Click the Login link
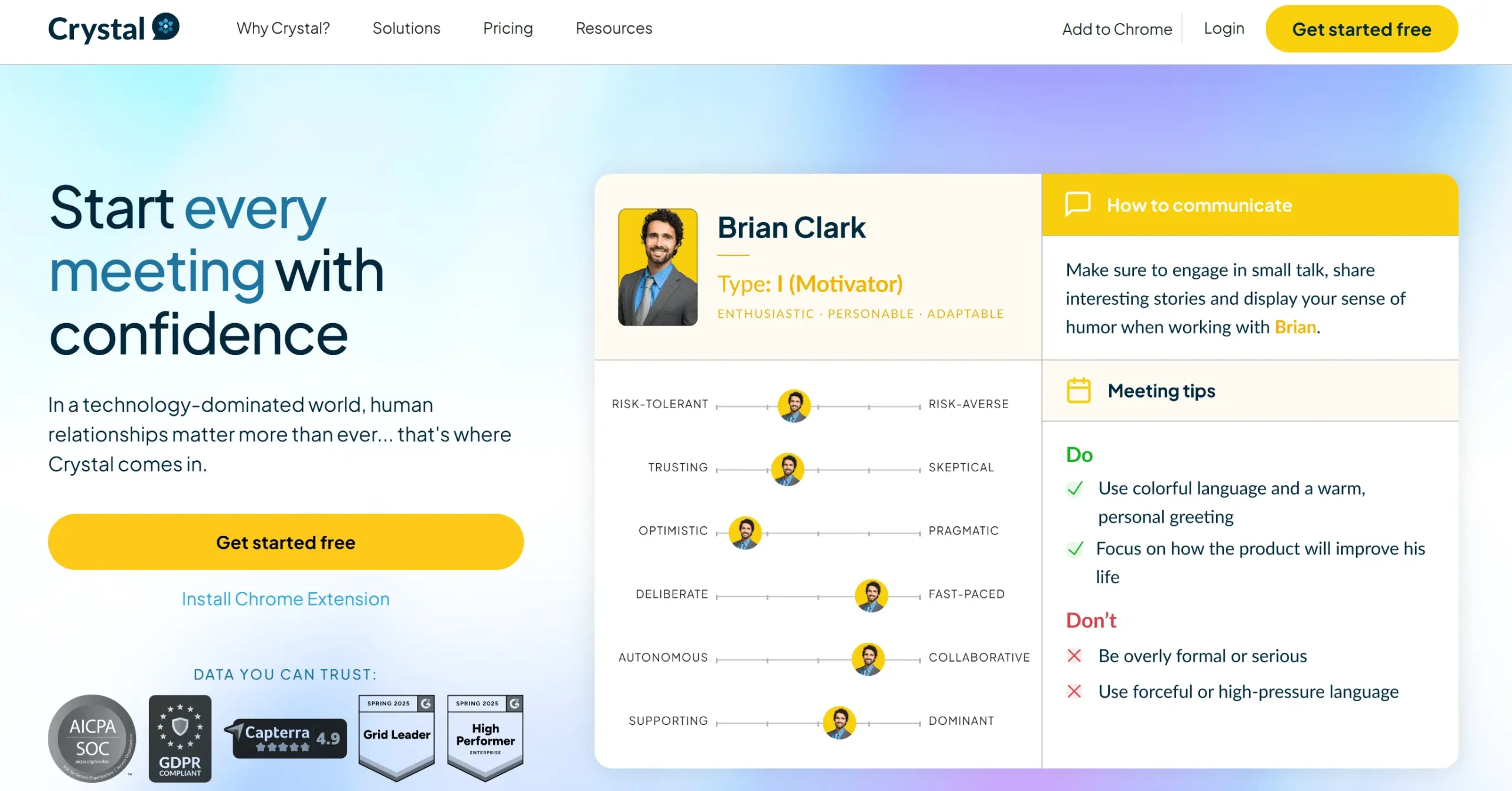The image size is (1512, 791). tap(1224, 28)
